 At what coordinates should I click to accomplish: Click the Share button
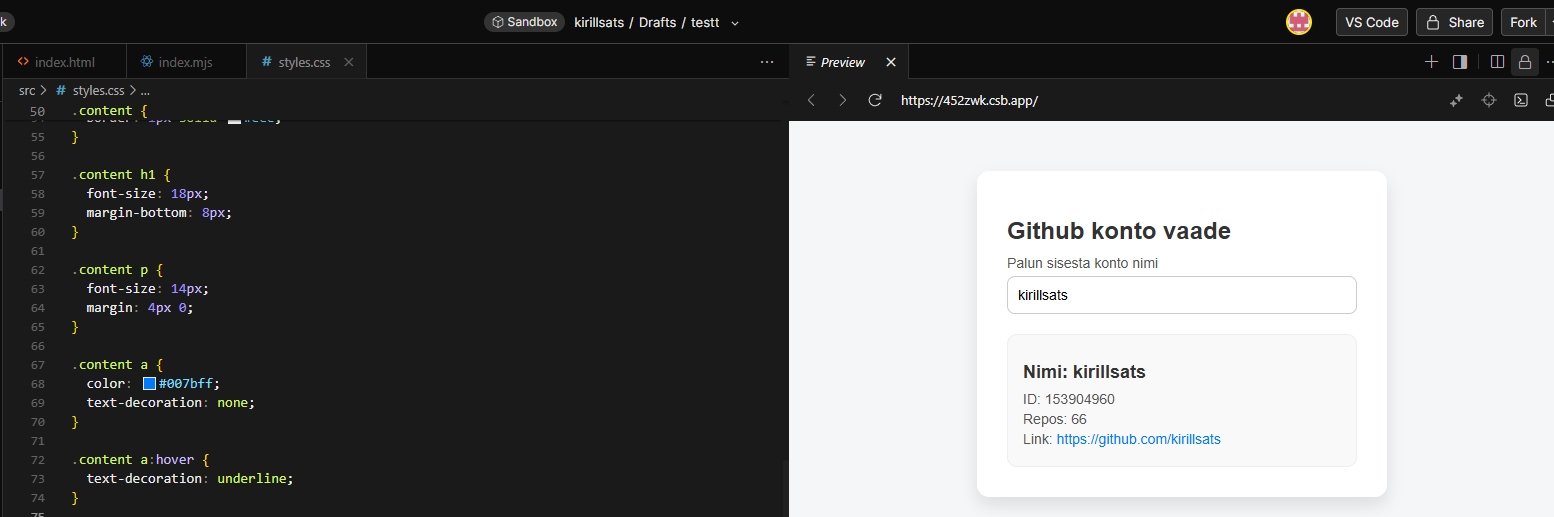coord(1454,22)
